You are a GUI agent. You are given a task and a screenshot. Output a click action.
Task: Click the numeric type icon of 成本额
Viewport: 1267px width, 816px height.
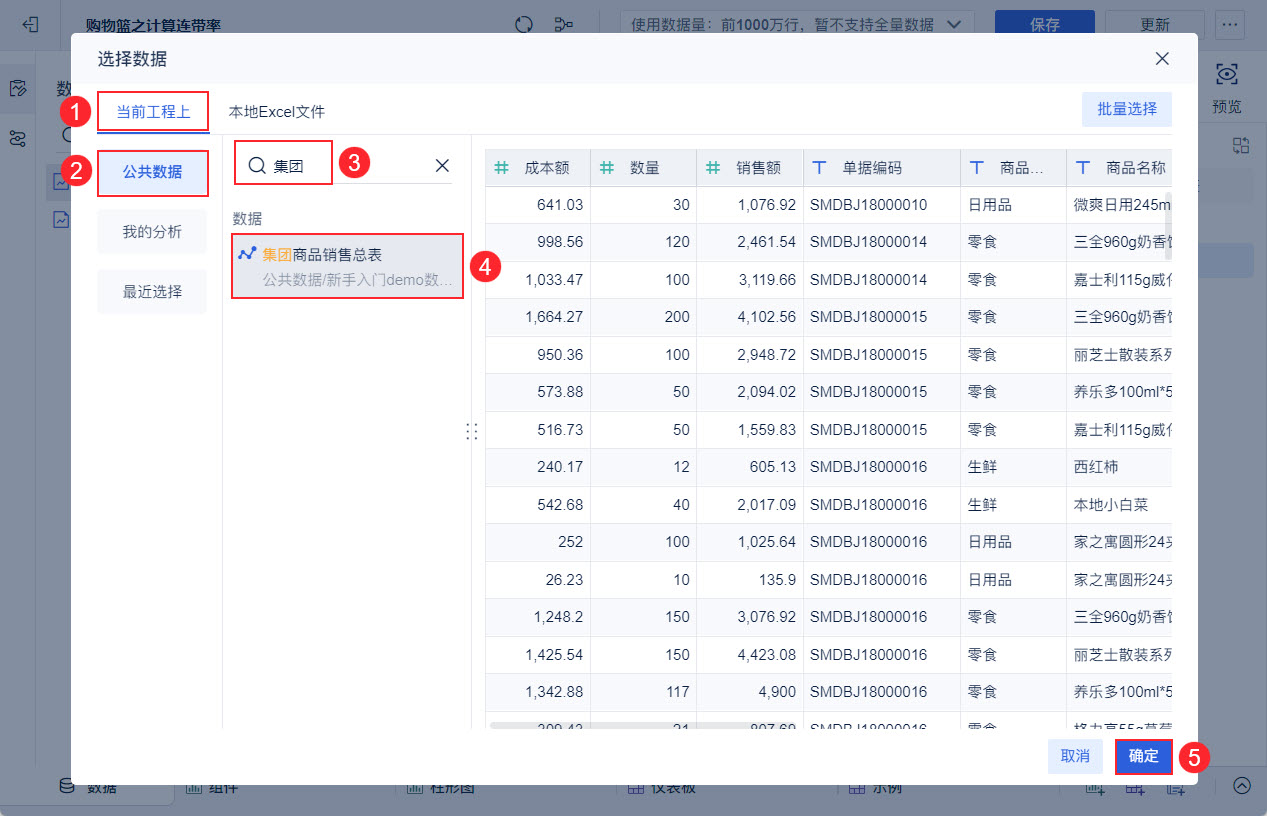pyautogui.click(x=502, y=168)
